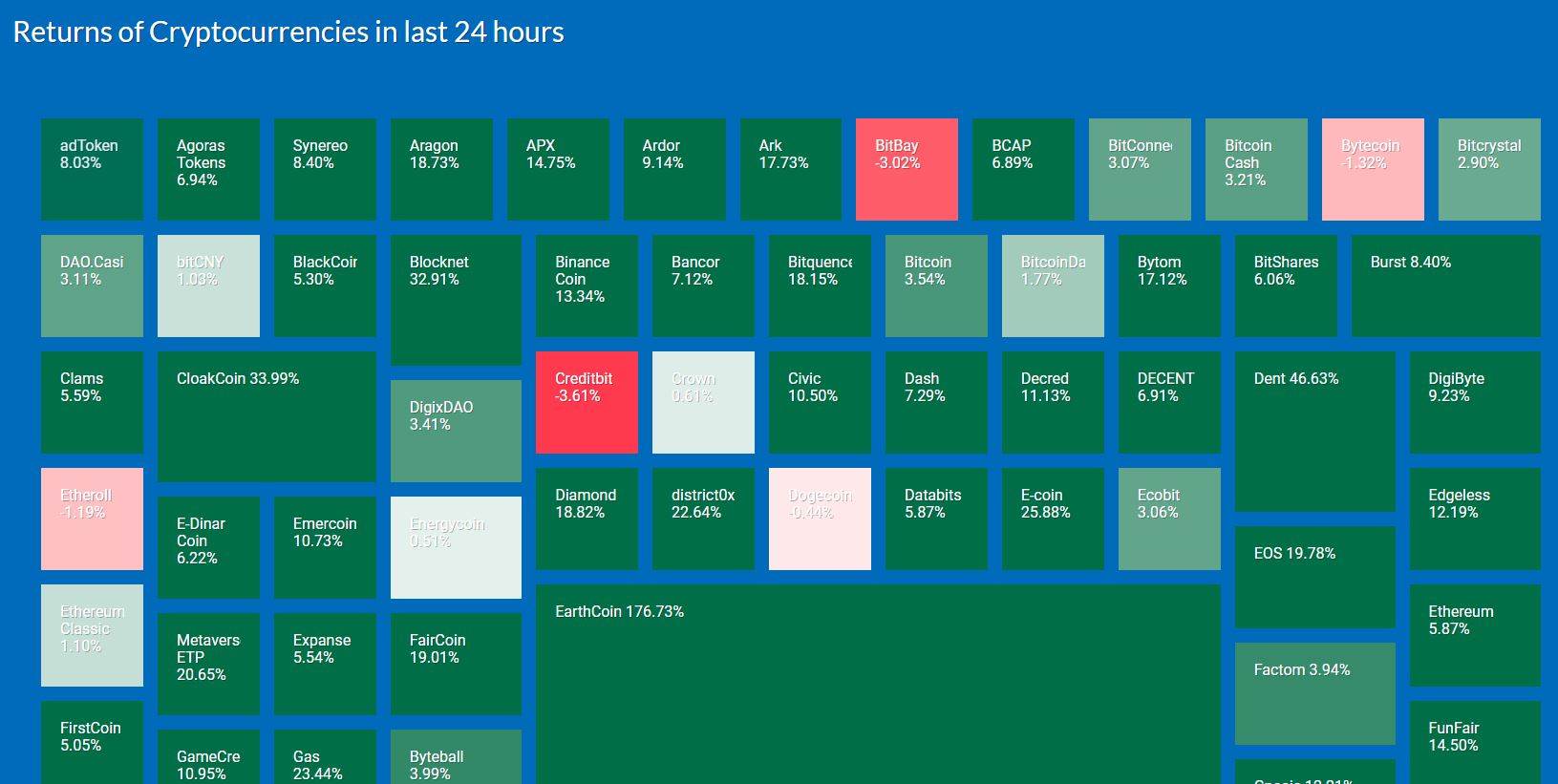
Task: Select the Databits 5.87% tile
Action: tap(936, 519)
